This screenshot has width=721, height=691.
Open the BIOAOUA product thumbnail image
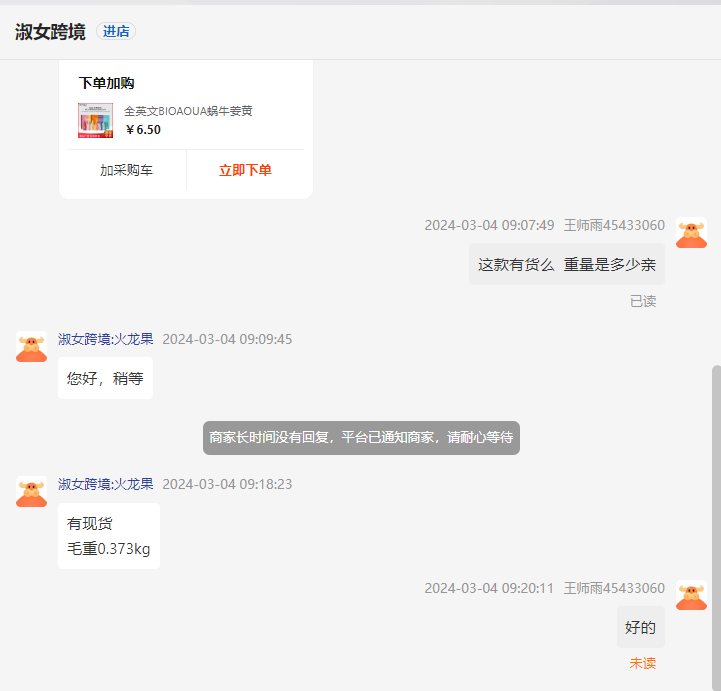pyautogui.click(x=95, y=120)
